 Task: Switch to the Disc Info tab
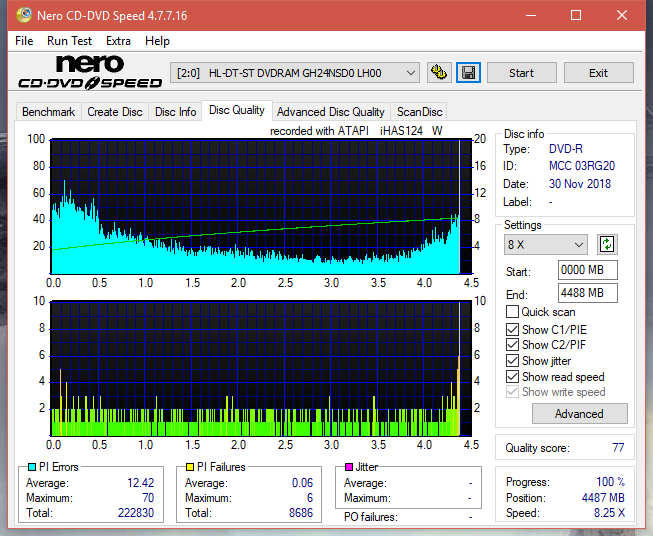coord(175,112)
